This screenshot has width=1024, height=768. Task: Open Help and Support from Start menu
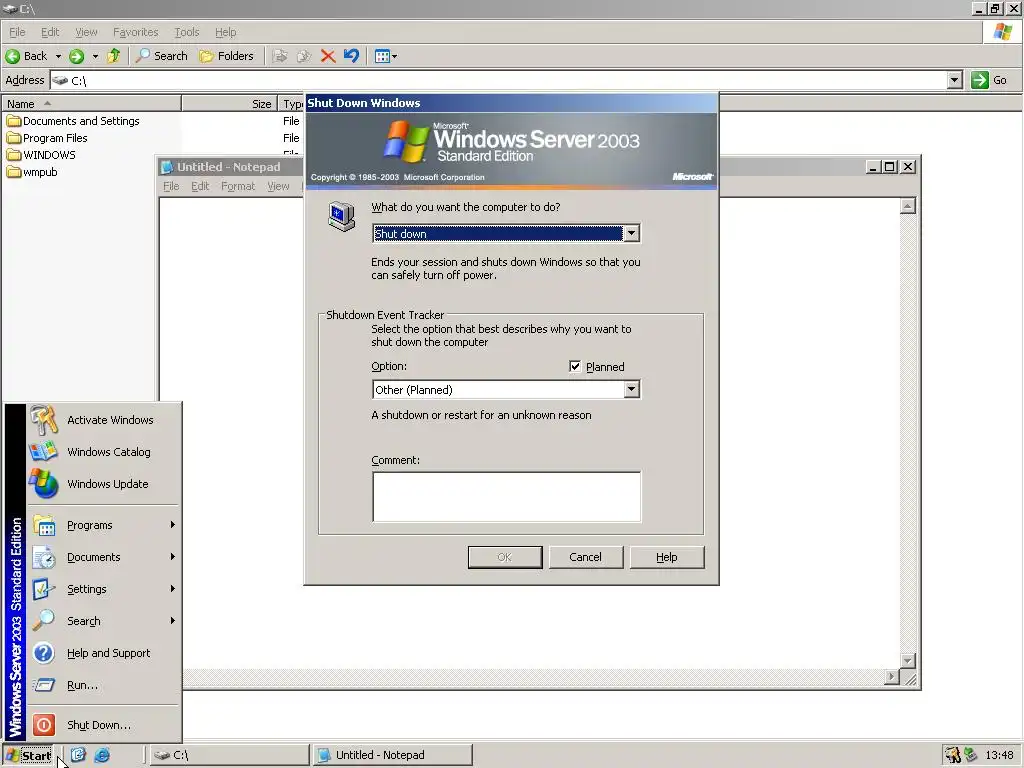pyautogui.click(x=104, y=653)
